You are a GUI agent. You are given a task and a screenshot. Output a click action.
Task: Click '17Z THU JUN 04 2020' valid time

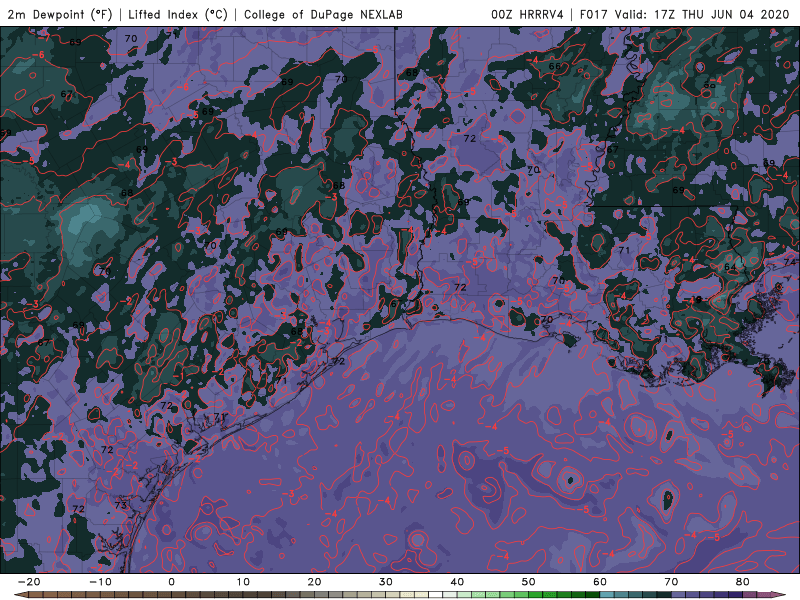coord(721,14)
